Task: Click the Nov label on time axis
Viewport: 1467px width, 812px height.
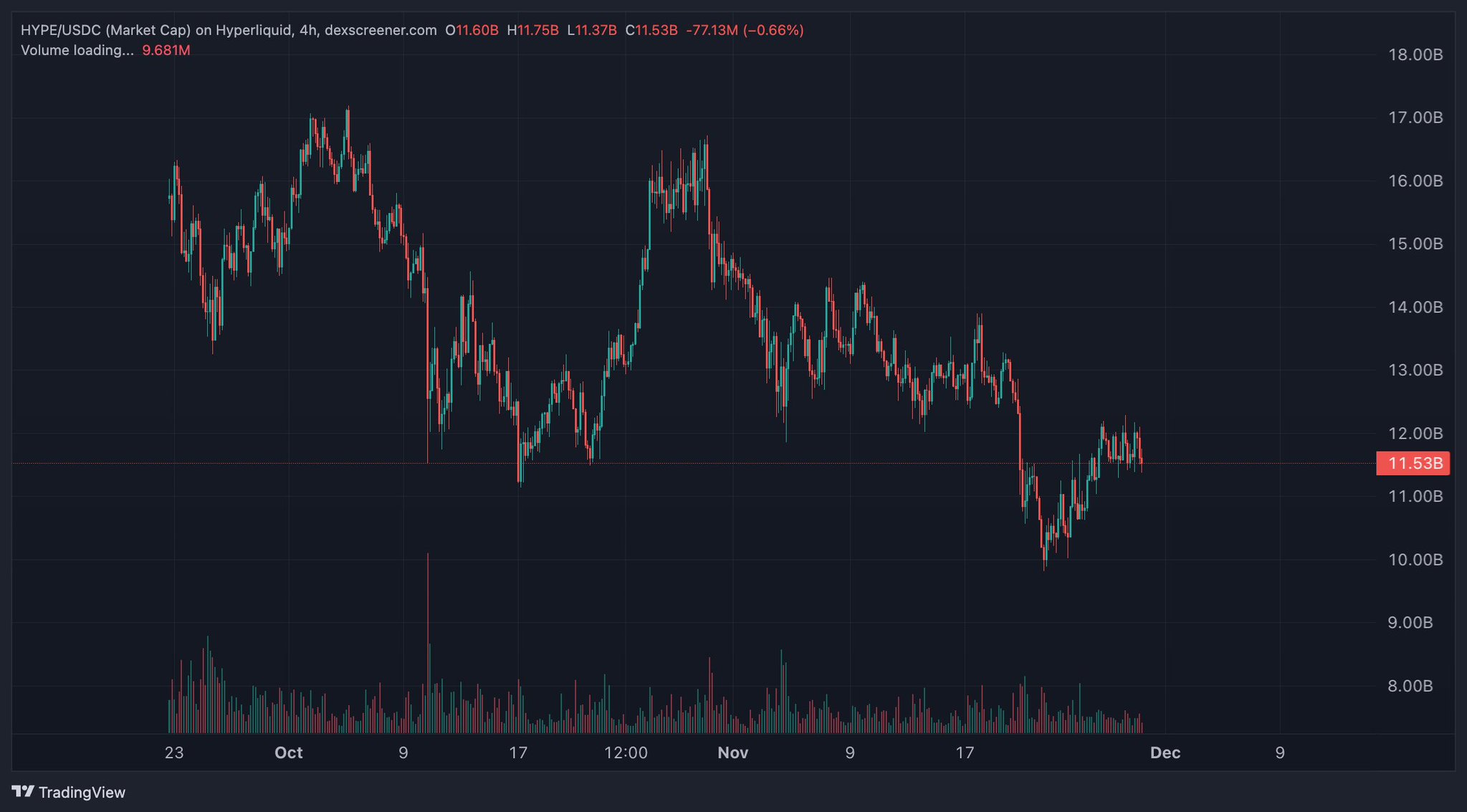Action: [x=732, y=753]
